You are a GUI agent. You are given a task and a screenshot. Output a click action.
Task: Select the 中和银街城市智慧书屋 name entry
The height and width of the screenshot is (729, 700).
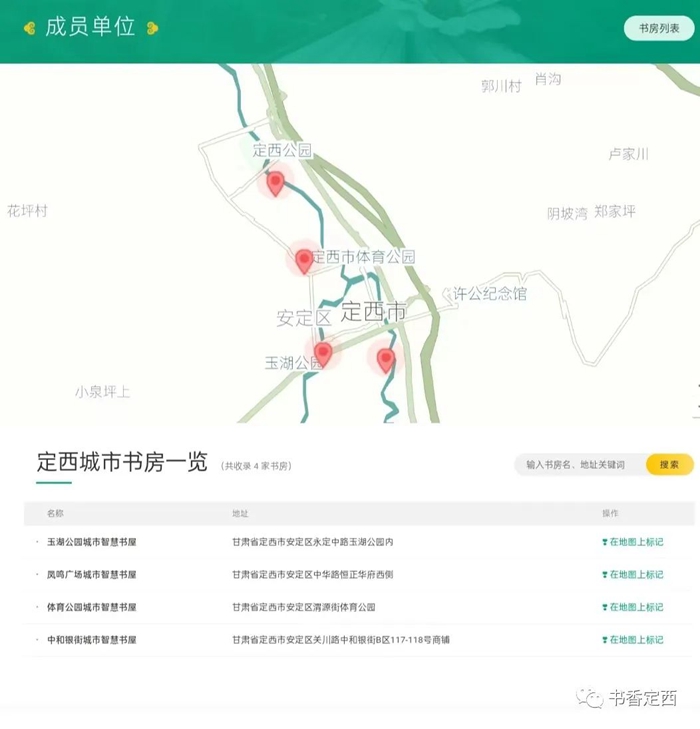(x=91, y=640)
